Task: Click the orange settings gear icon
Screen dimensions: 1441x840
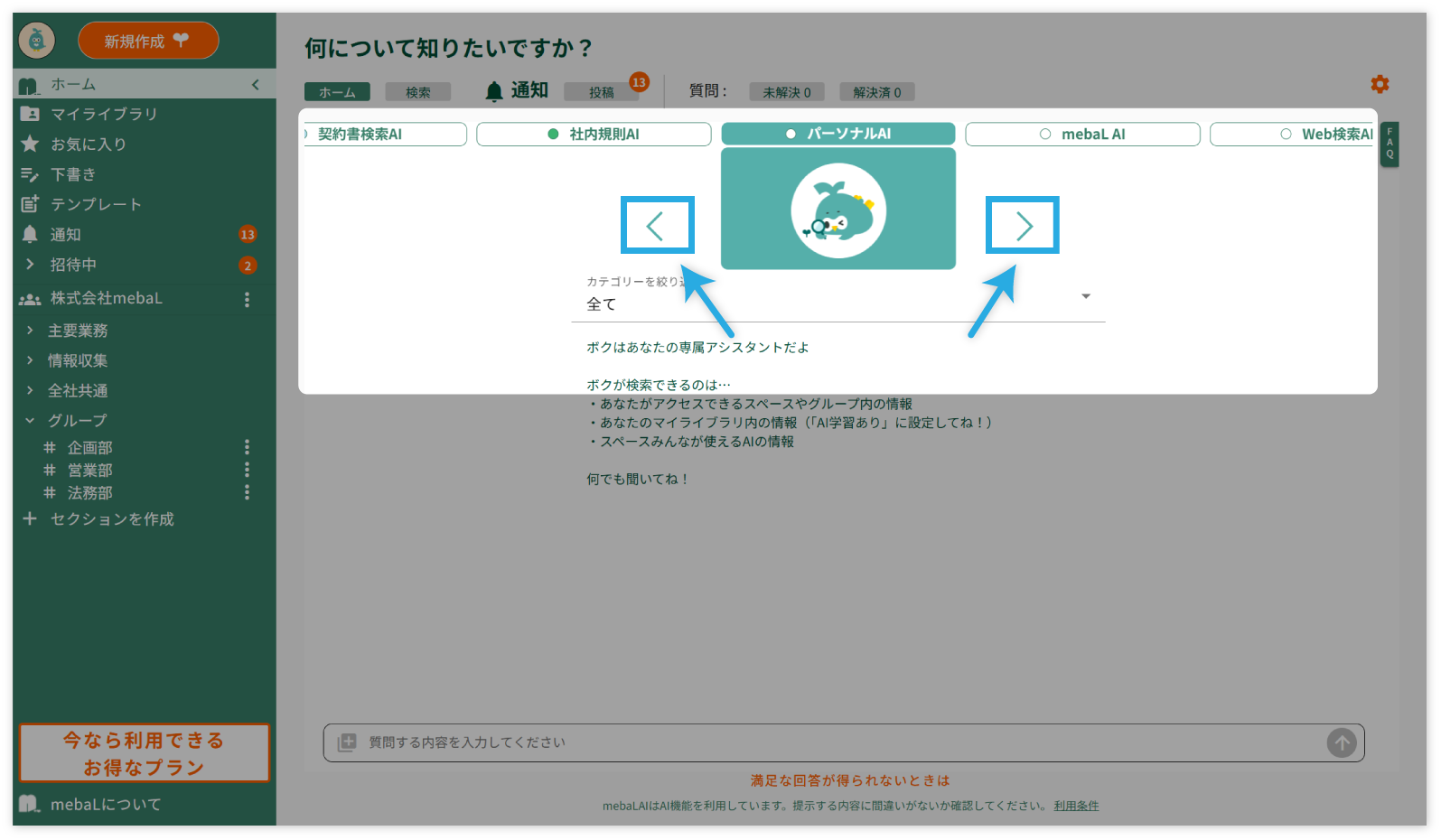Action: pos(1380,84)
